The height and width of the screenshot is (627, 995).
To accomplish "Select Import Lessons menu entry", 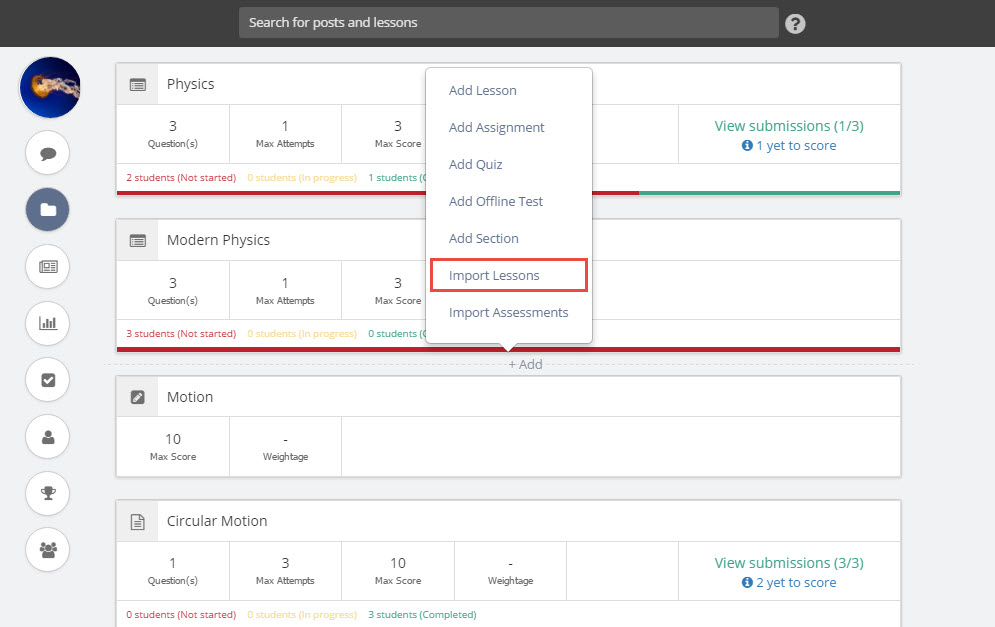I will coord(508,275).
